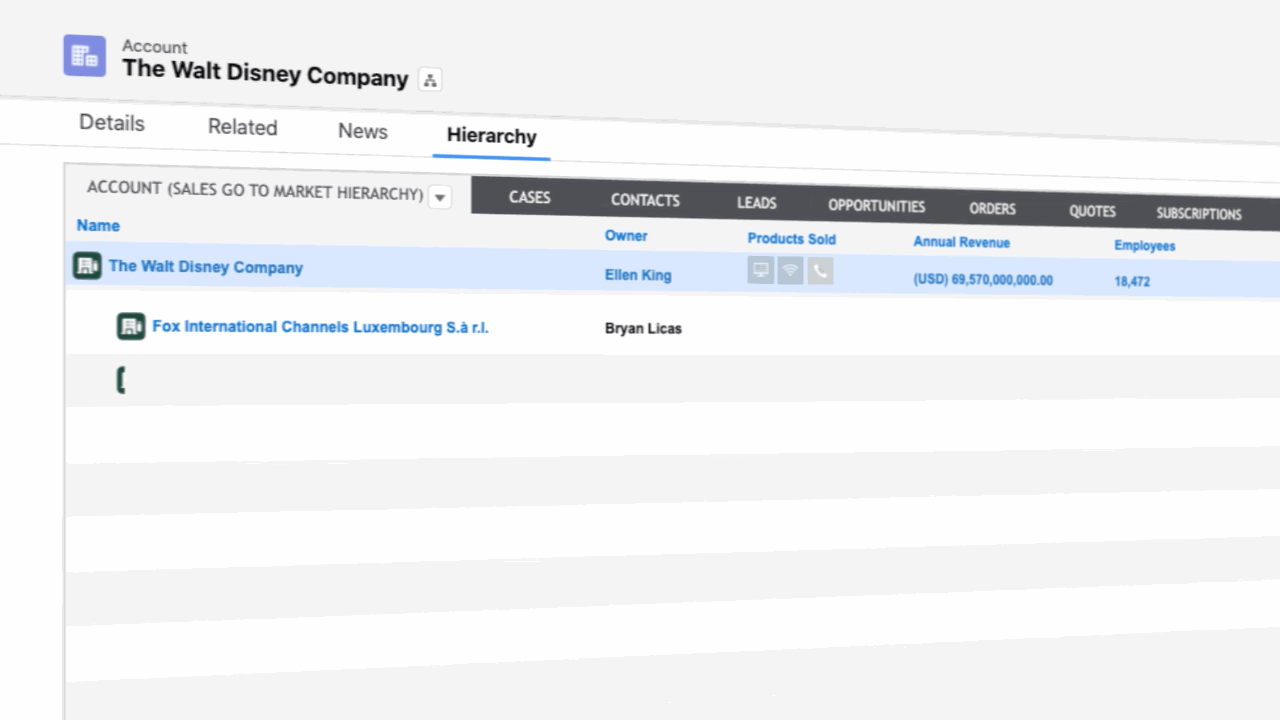Image resolution: width=1280 pixels, height=720 pixels.
Task: Click the view hierarchy icon beside the account title
Action: [x=430, y=80]
